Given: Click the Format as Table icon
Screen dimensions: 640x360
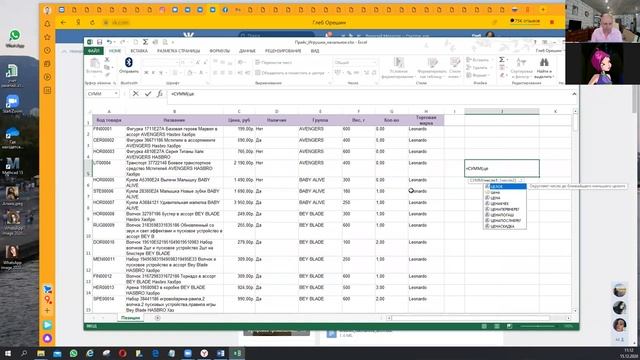Looking at the screenshot, I should (432, 62).
